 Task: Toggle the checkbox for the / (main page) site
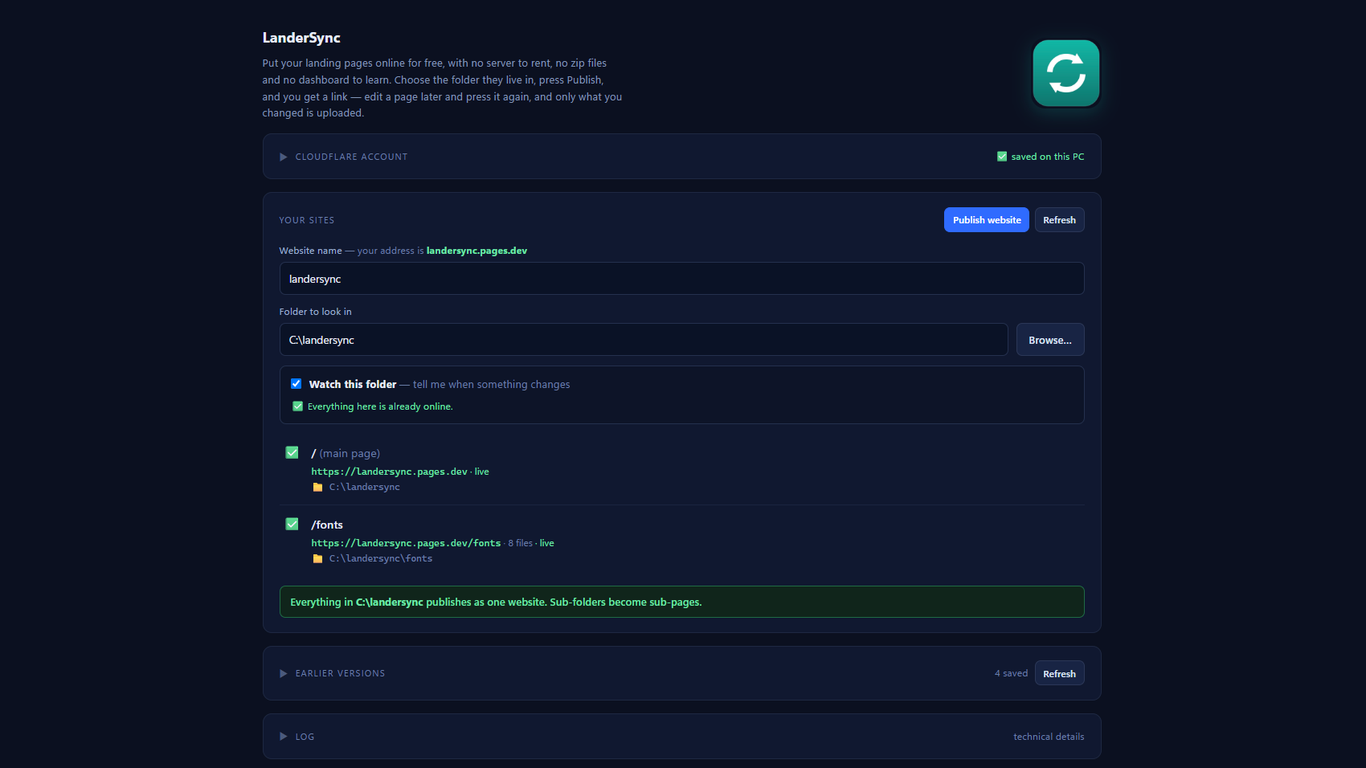292,453
